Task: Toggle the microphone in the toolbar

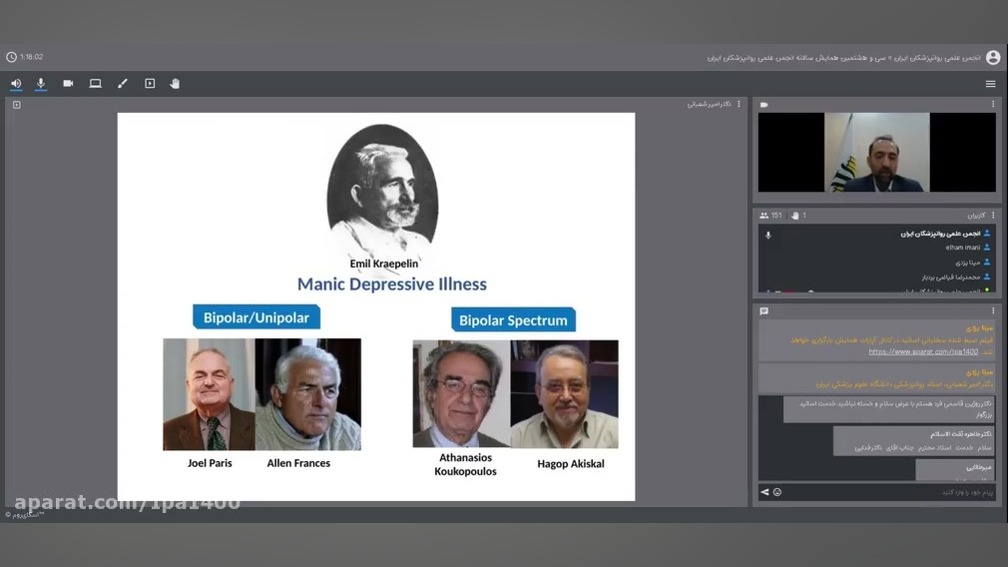Action: pos(41,84)
